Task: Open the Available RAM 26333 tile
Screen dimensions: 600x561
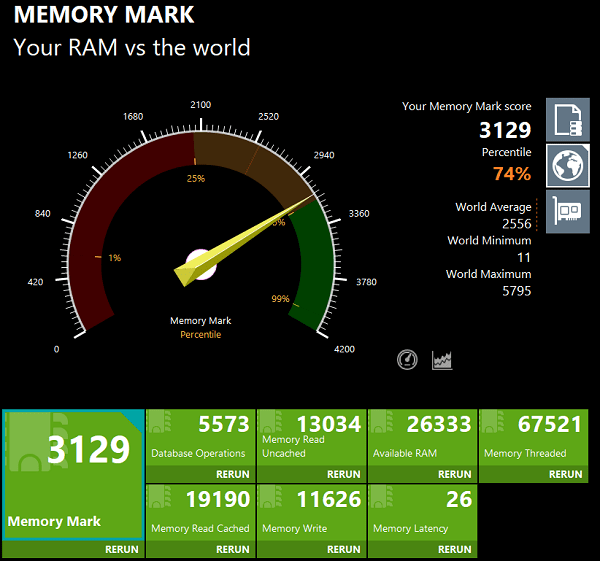Action: [422, 437]
